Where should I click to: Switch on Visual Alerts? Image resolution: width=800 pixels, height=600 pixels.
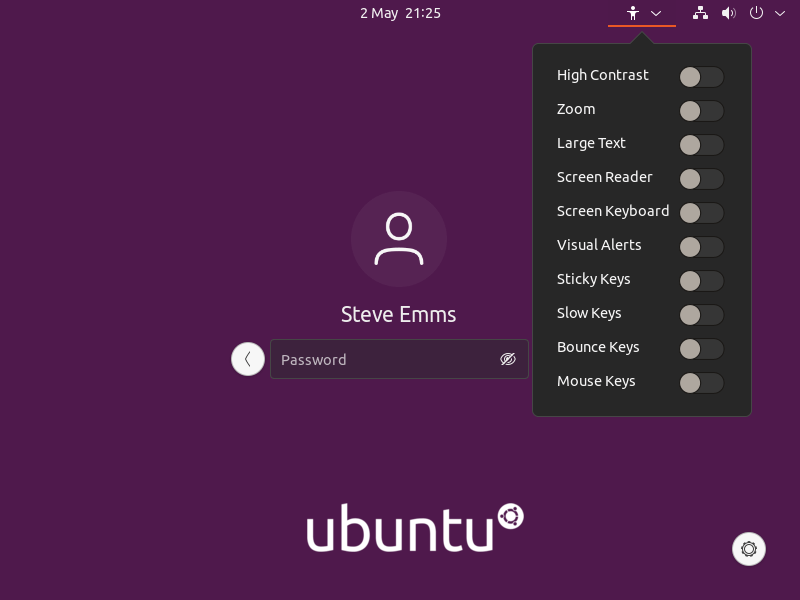[702, 247]
